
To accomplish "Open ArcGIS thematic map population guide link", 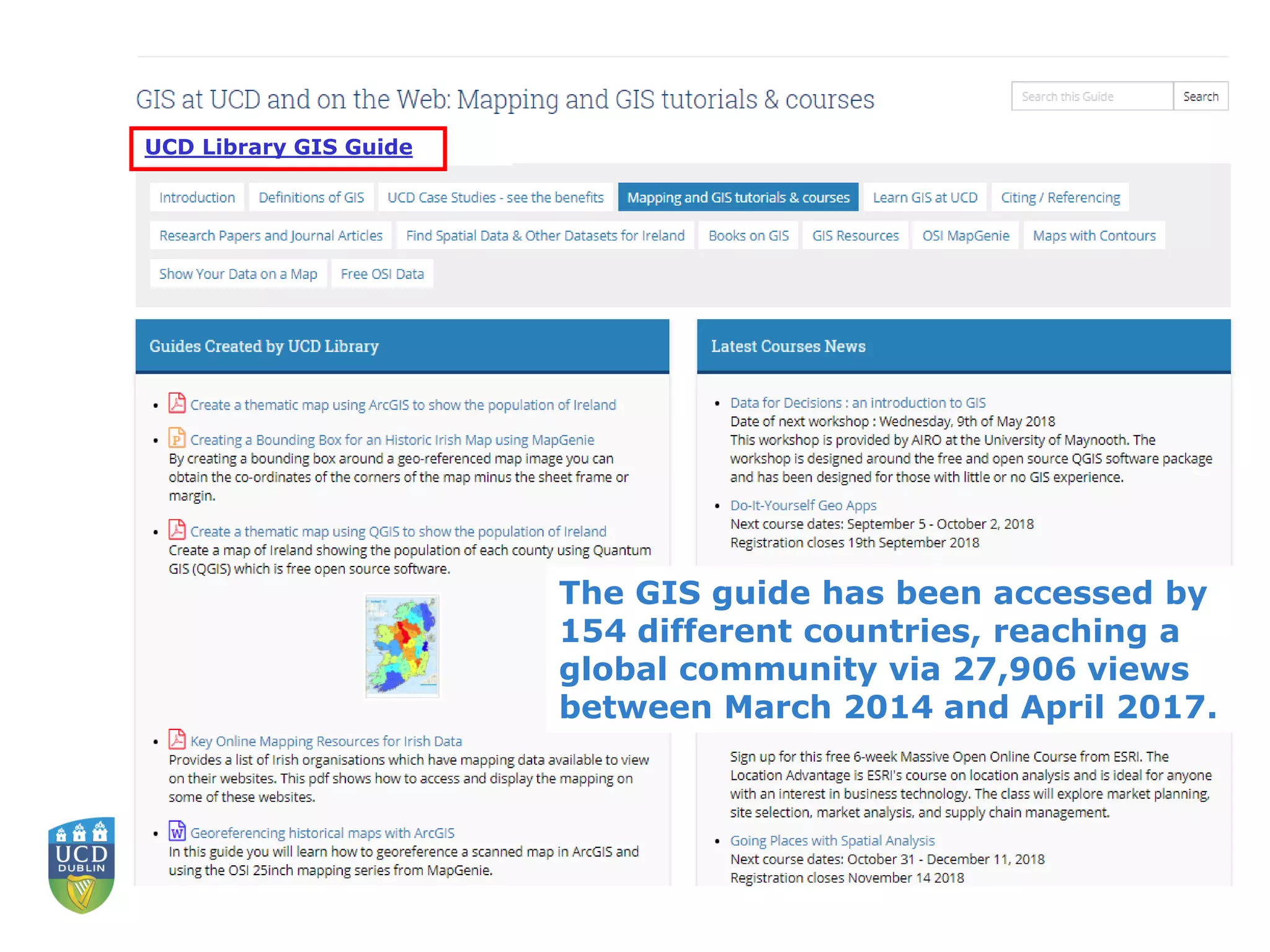I will pyautogui.click(x=403, y=405).
